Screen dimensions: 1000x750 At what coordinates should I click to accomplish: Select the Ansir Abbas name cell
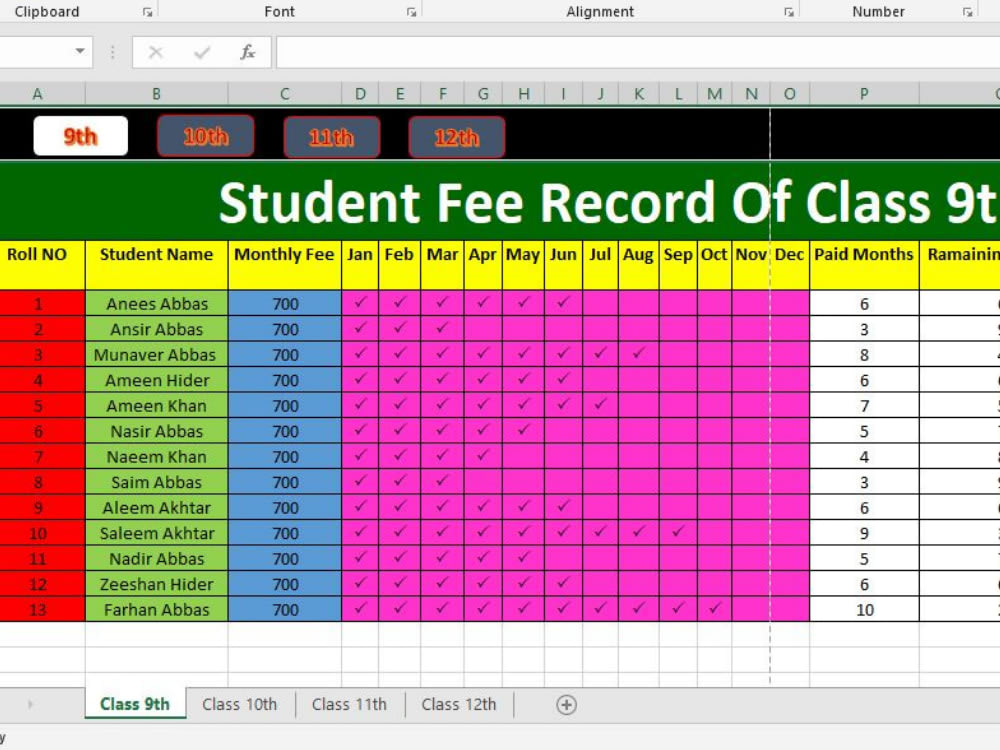point(156,329)
